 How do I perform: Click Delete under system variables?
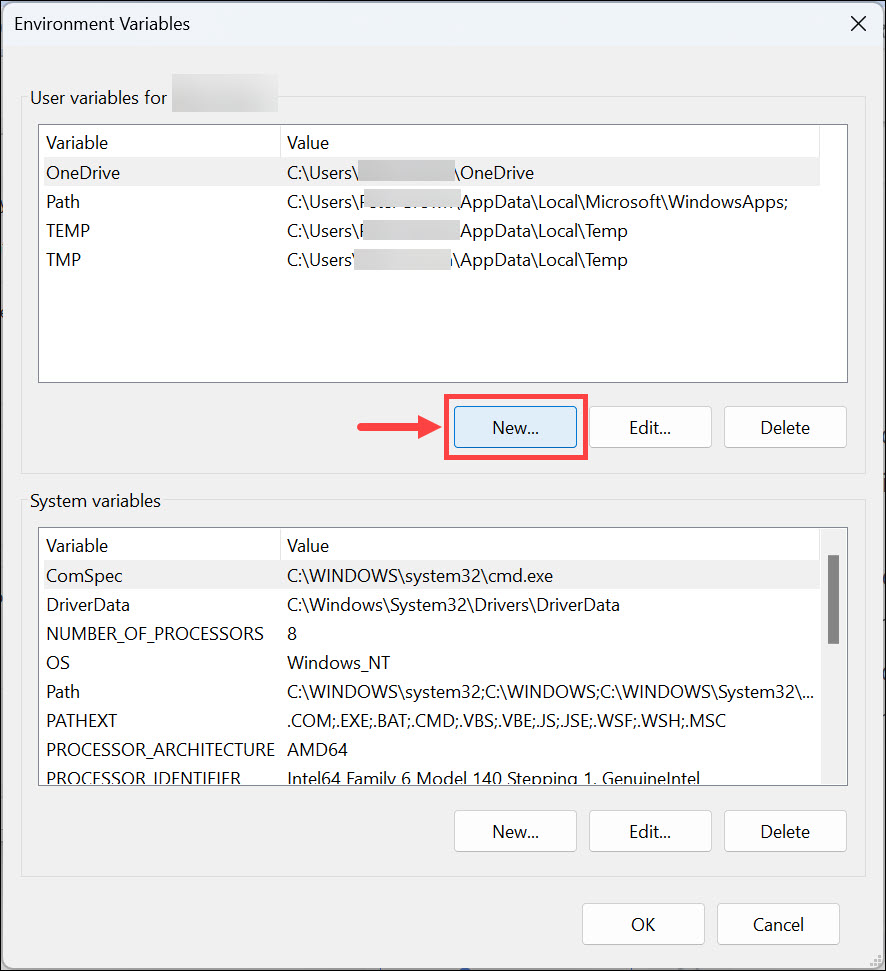pyautogui.click(x=785, y=831)
